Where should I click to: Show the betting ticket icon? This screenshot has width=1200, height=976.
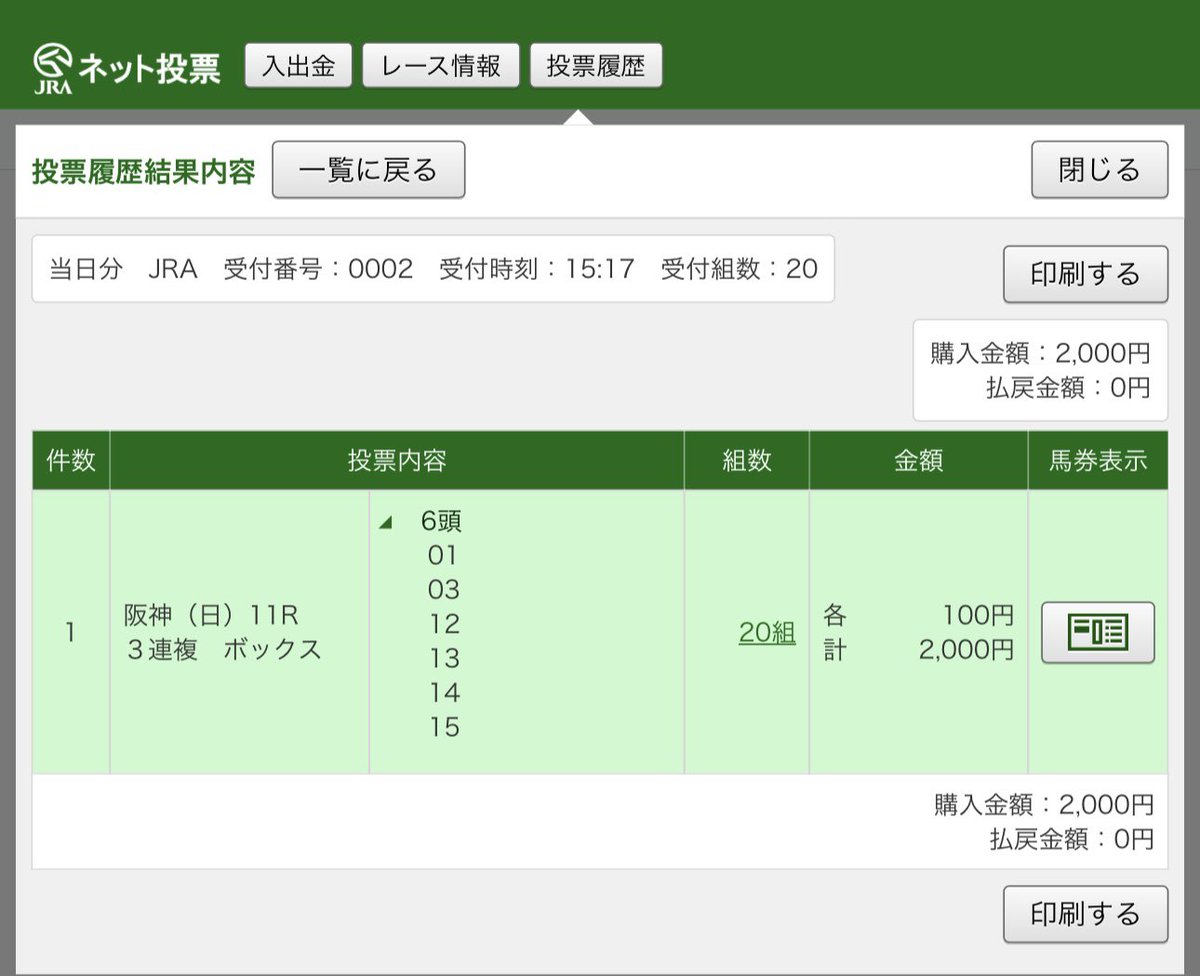(x=1098, y=632)
